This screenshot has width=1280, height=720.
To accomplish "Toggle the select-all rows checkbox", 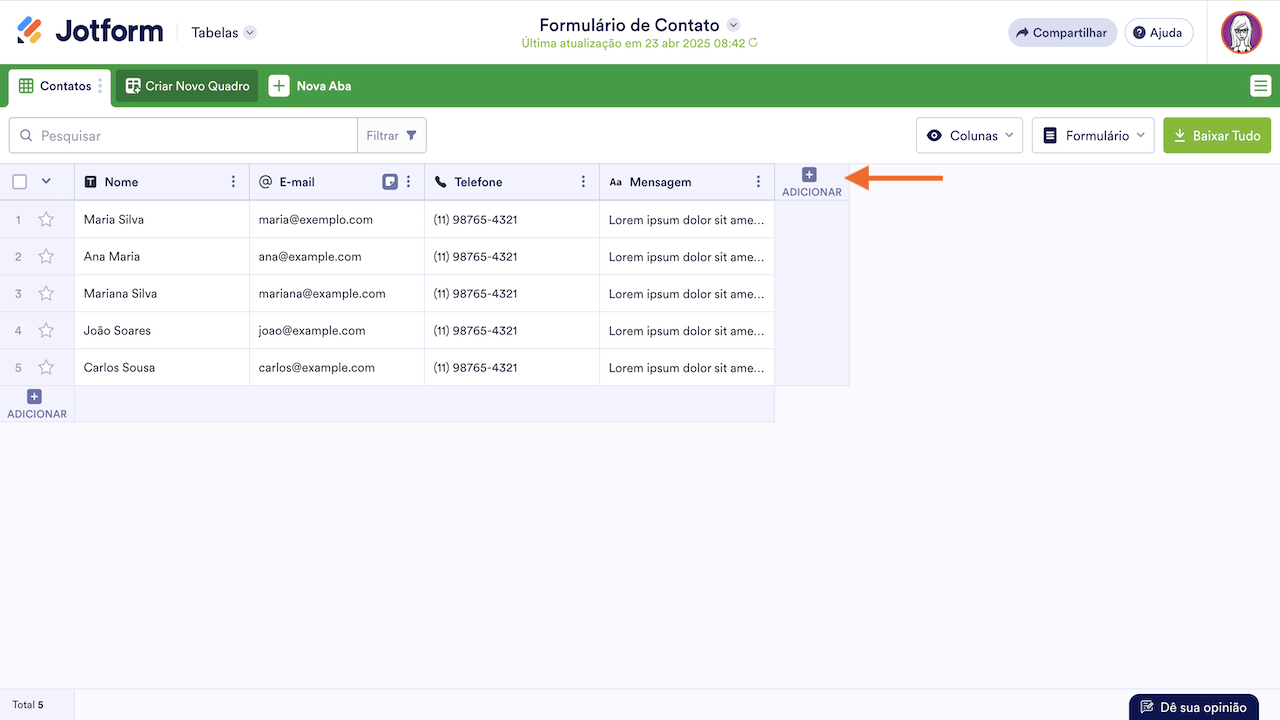I will [x=19, y=182].
